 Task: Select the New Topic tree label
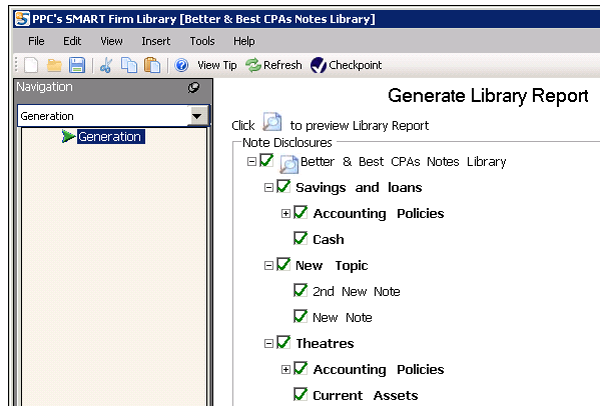tap(332, 266)
